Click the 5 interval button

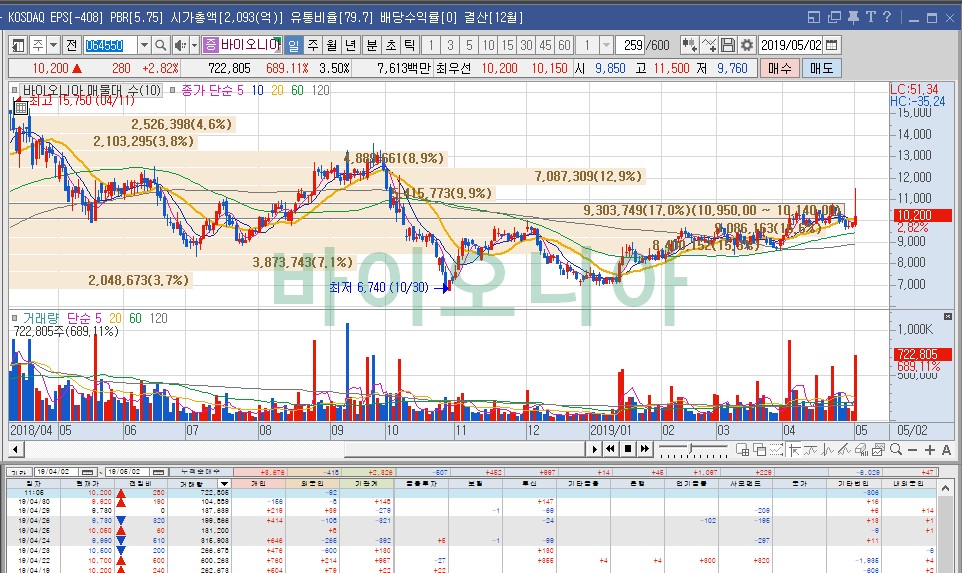469,45
